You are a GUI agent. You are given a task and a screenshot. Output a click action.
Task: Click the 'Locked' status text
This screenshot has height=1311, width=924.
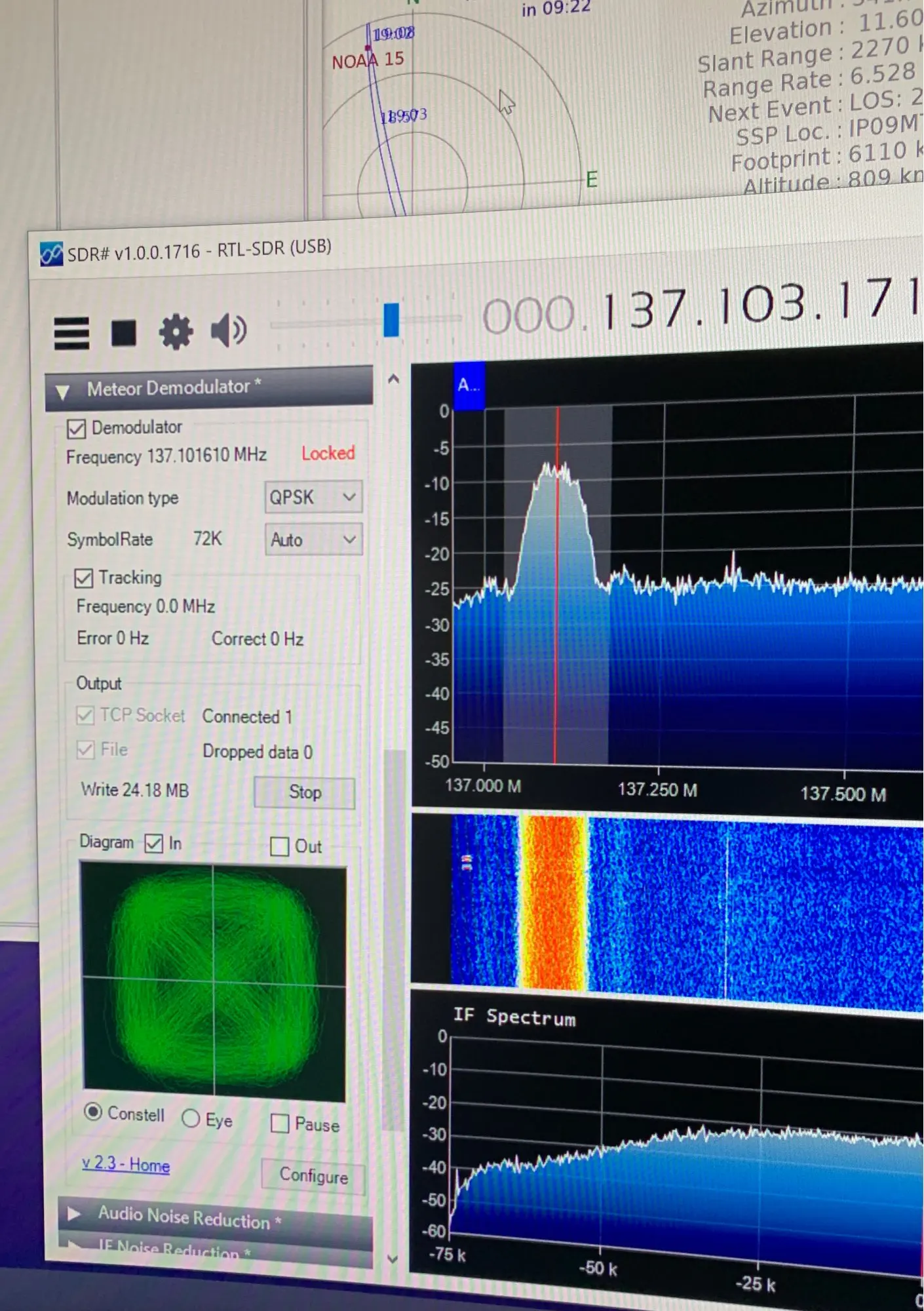pos(328,453)
